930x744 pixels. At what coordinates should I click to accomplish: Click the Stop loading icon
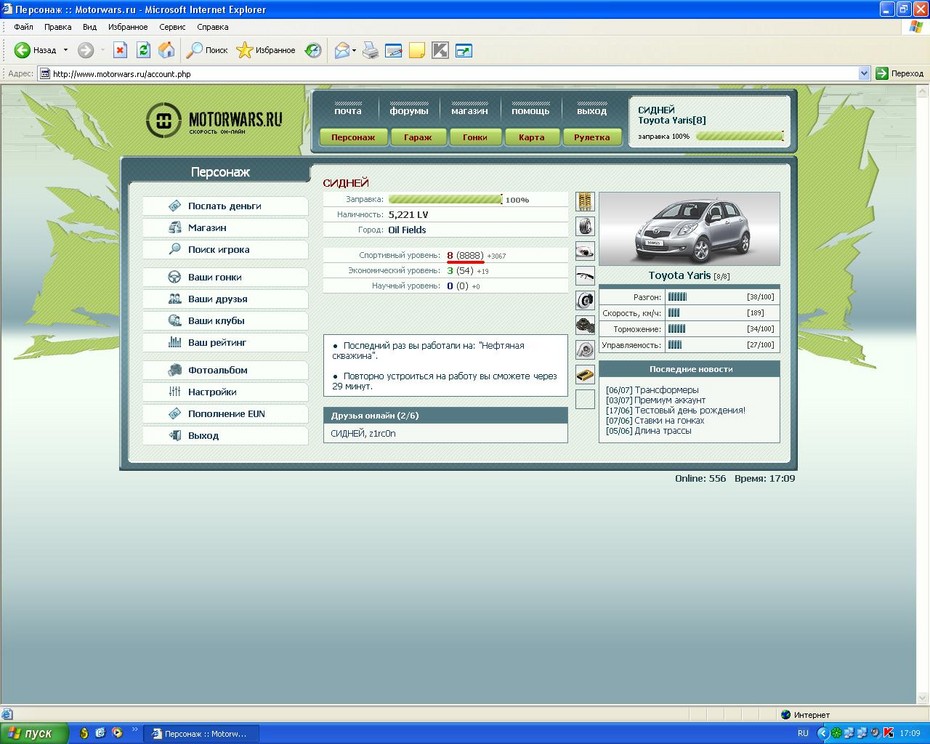click(x=120, y=50)
